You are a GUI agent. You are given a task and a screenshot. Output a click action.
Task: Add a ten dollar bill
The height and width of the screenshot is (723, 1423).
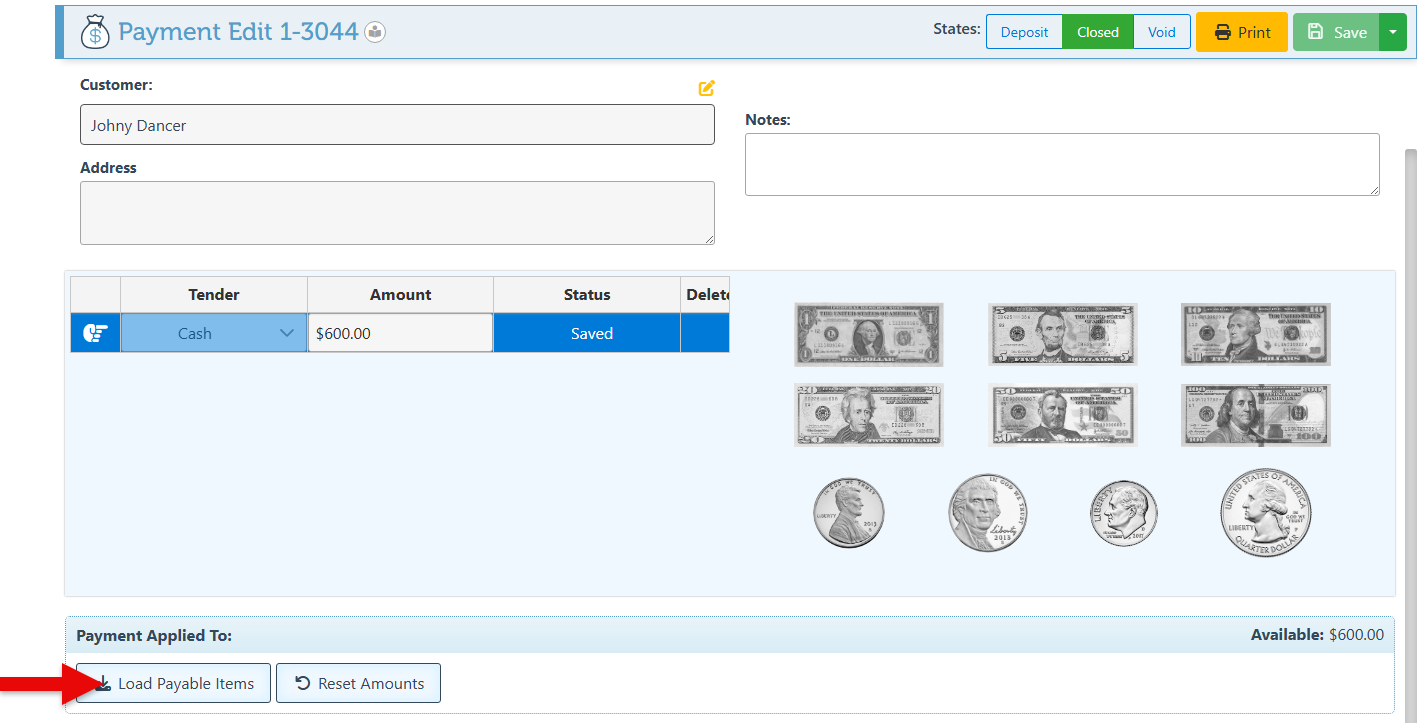[x=1255, y=334]
